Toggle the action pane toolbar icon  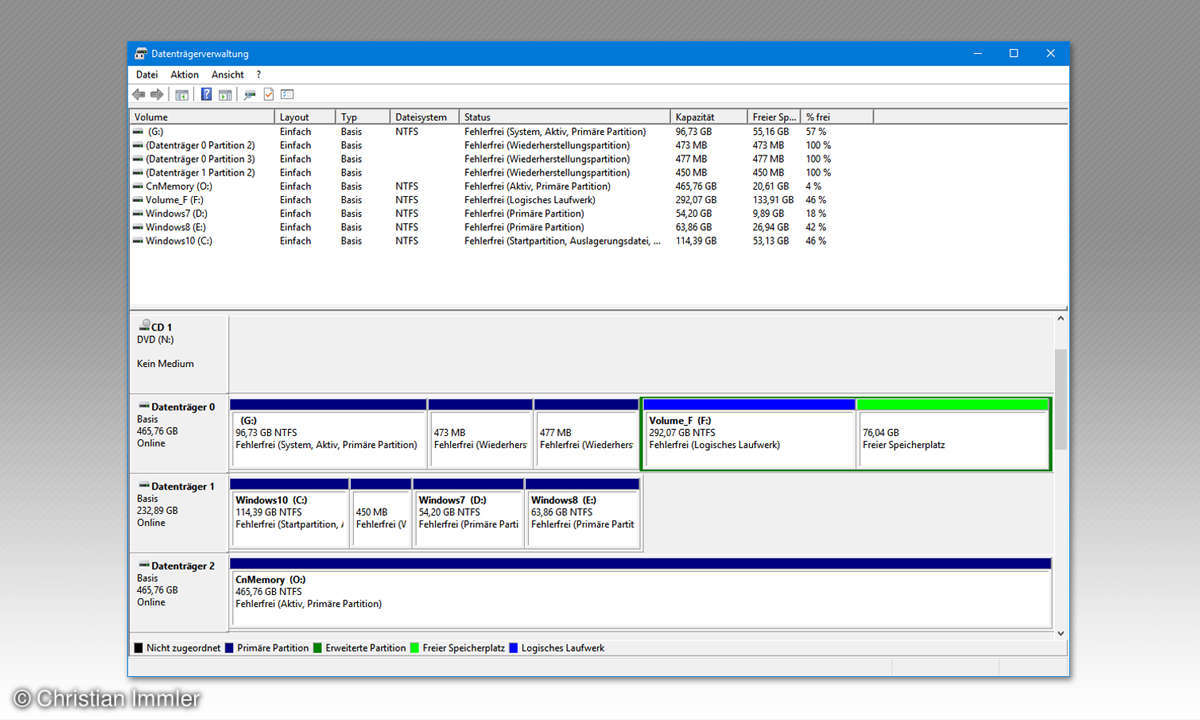pyautogui.click(x=225, y=94)
